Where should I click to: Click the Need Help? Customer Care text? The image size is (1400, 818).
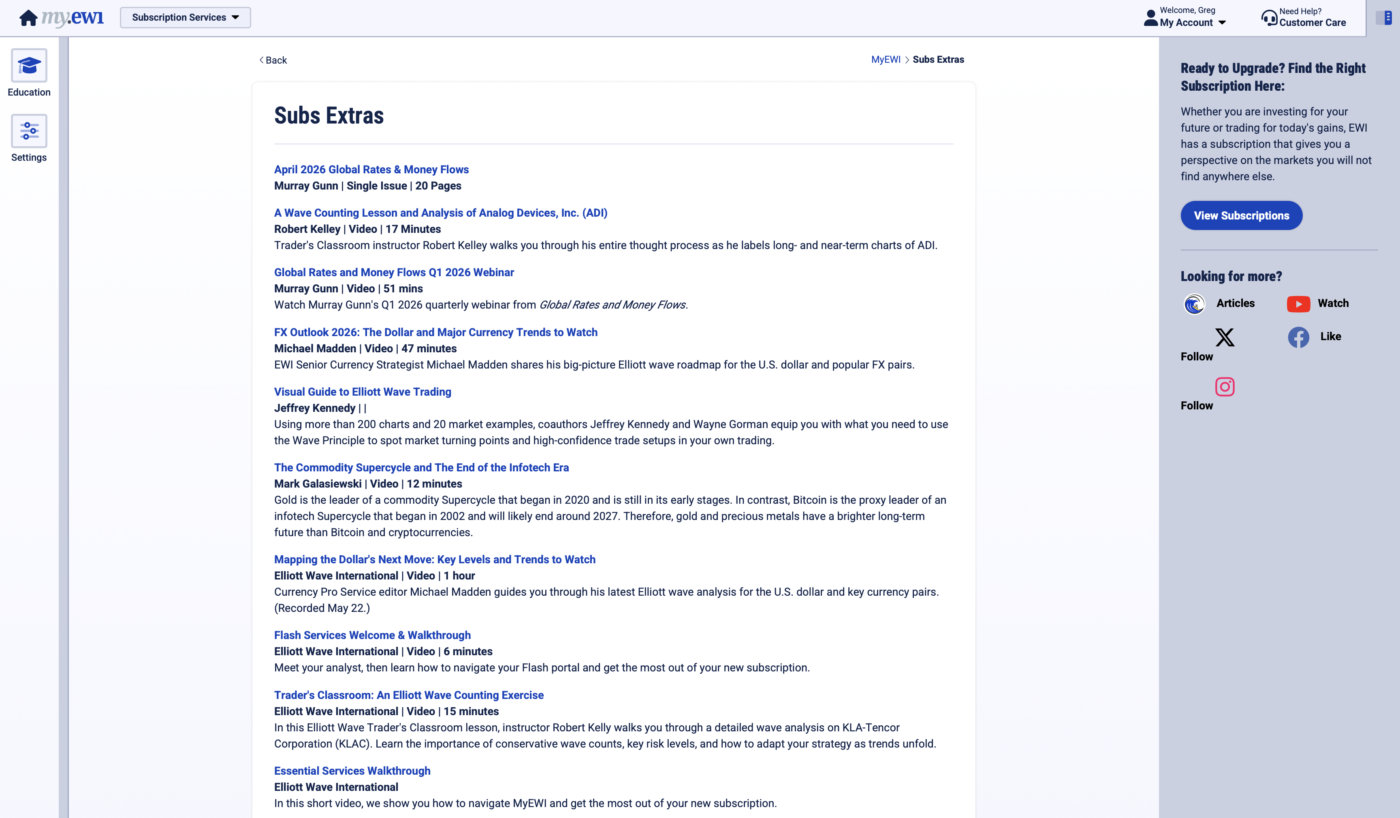tap(1313, 18)
